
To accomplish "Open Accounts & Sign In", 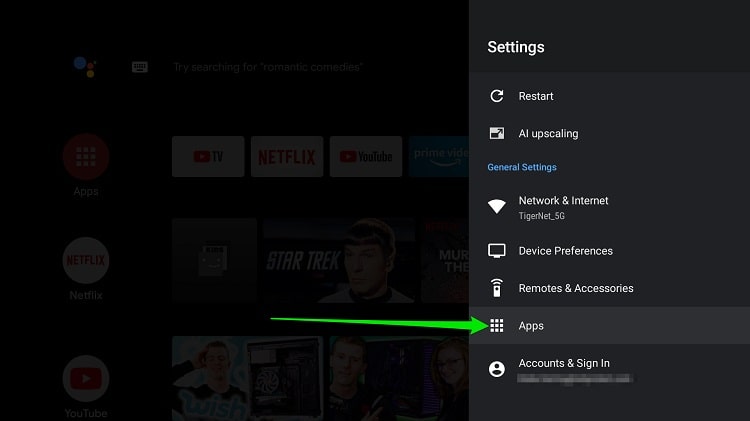I will [x=609, y=369].
